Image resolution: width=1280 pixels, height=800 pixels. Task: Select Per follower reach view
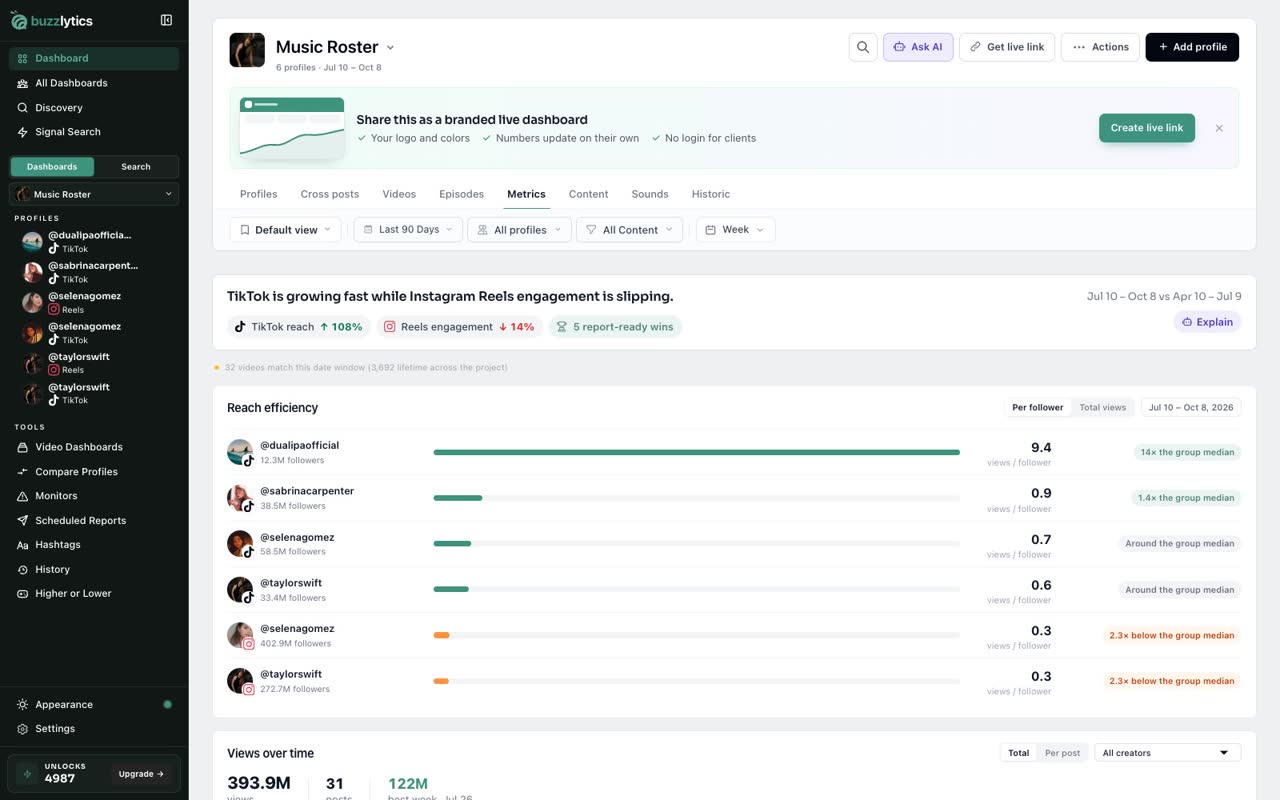pyautogui.click(x=1038, y=408)
